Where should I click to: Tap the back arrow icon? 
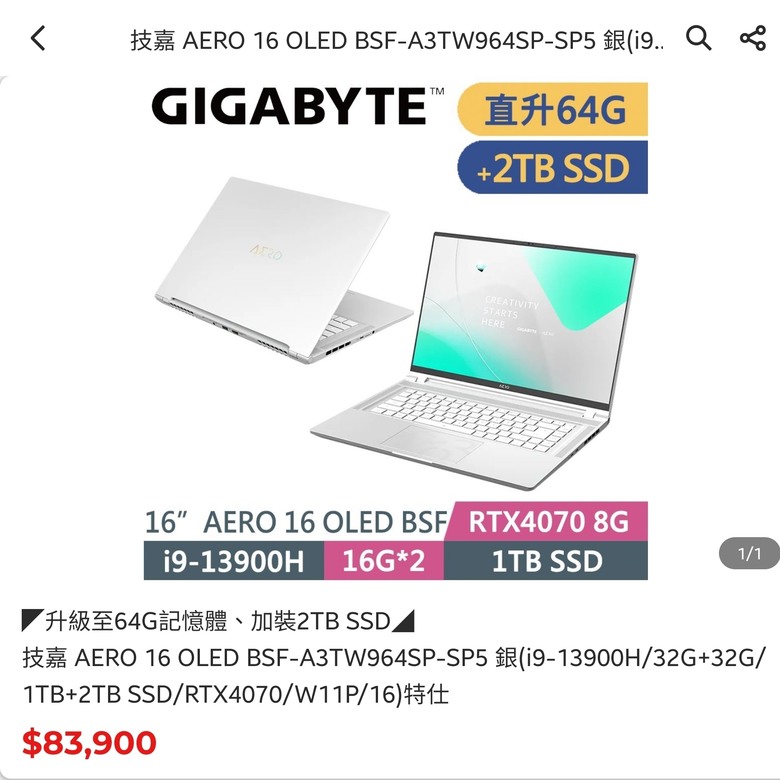tap(38, 38)
